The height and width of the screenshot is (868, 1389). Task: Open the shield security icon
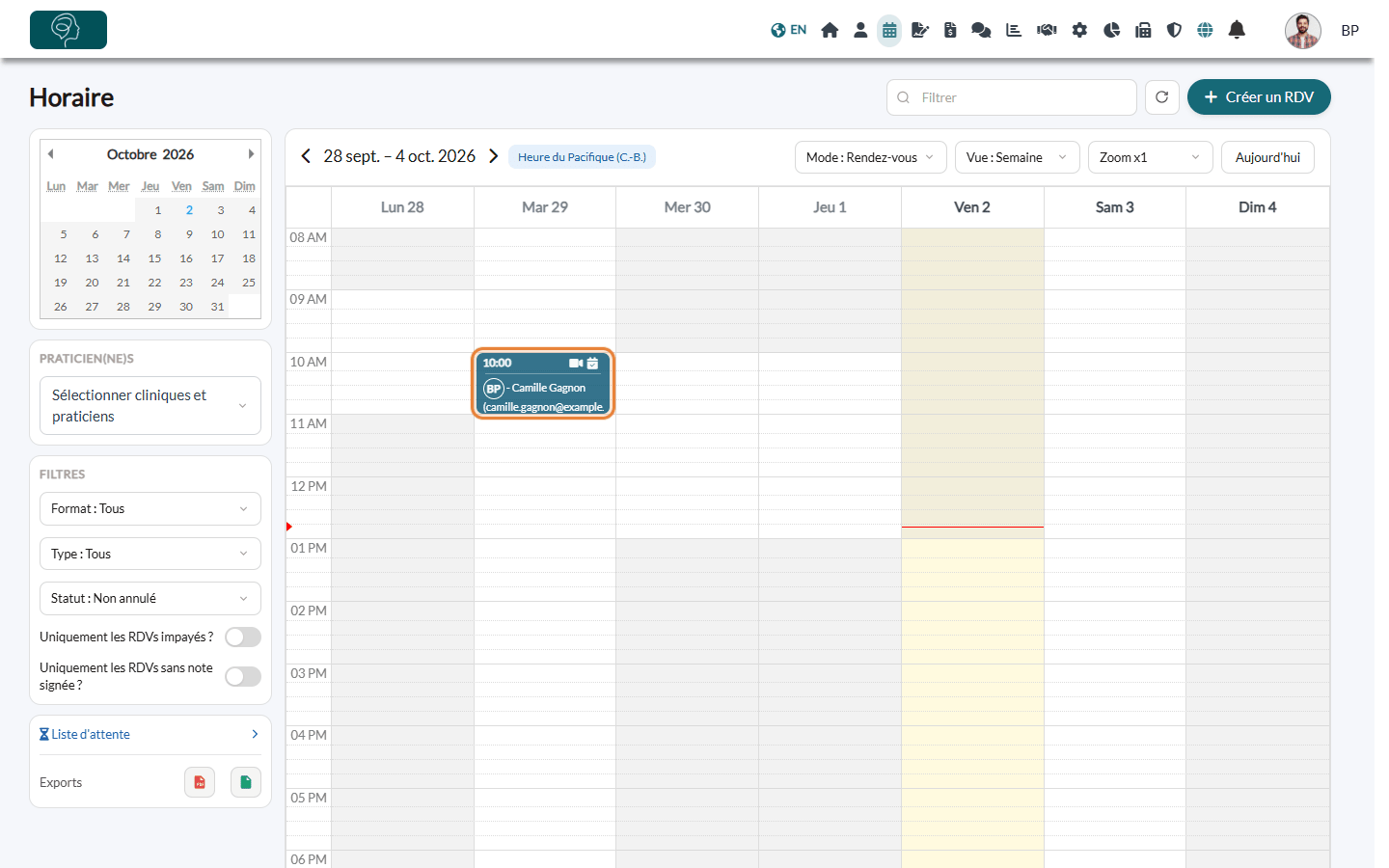1174,30
